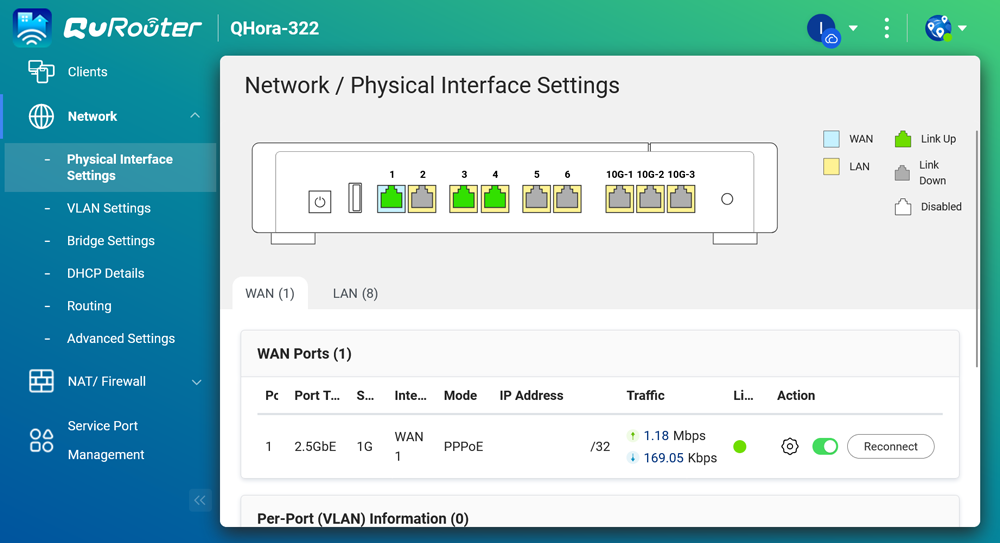Click the QuRouter logo icon
The image size is (1000, 543).
coord(33,28)
